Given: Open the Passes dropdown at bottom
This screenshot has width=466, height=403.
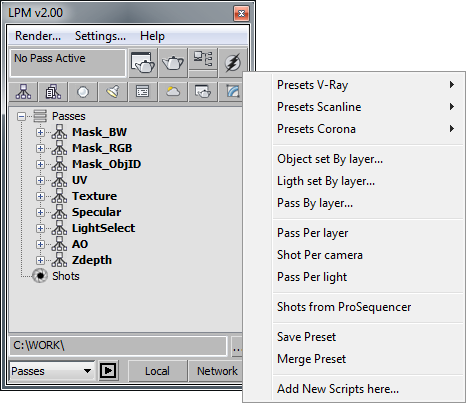Looking at the screenshot, I should 52,371.
